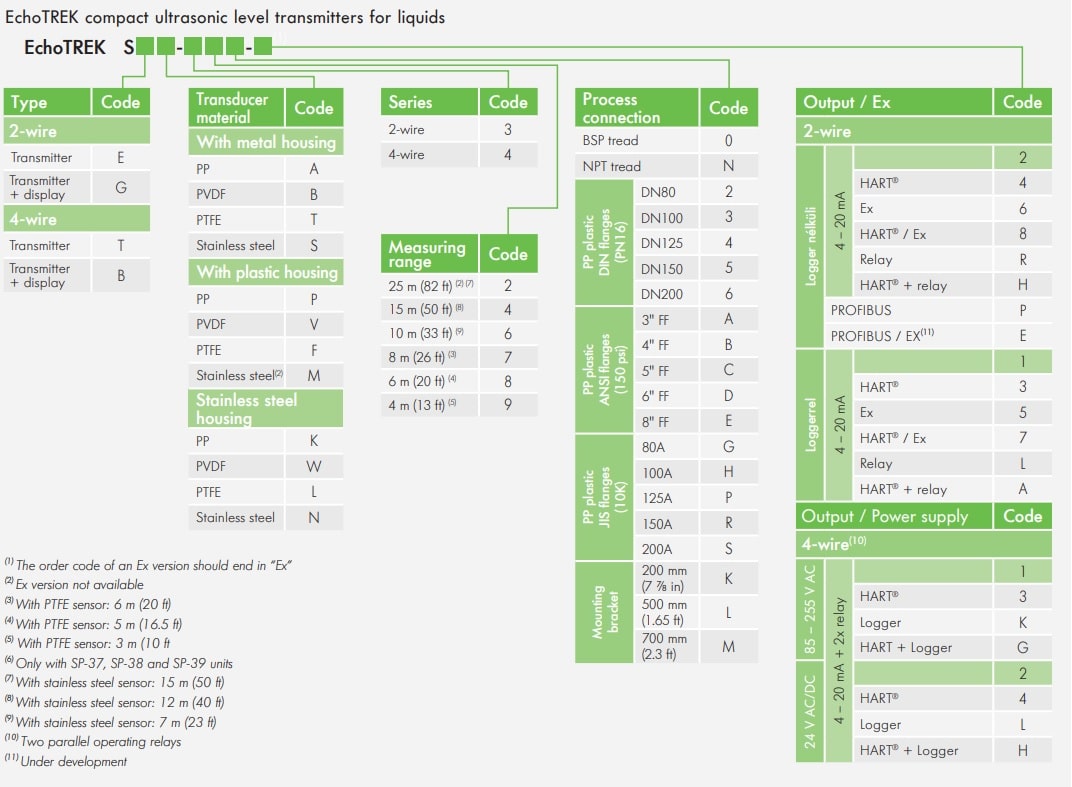Select the '500 mm (1.65 ft)' bracket entry
The width and height of the screenshot is (1072, 787).
coord(696,613)
